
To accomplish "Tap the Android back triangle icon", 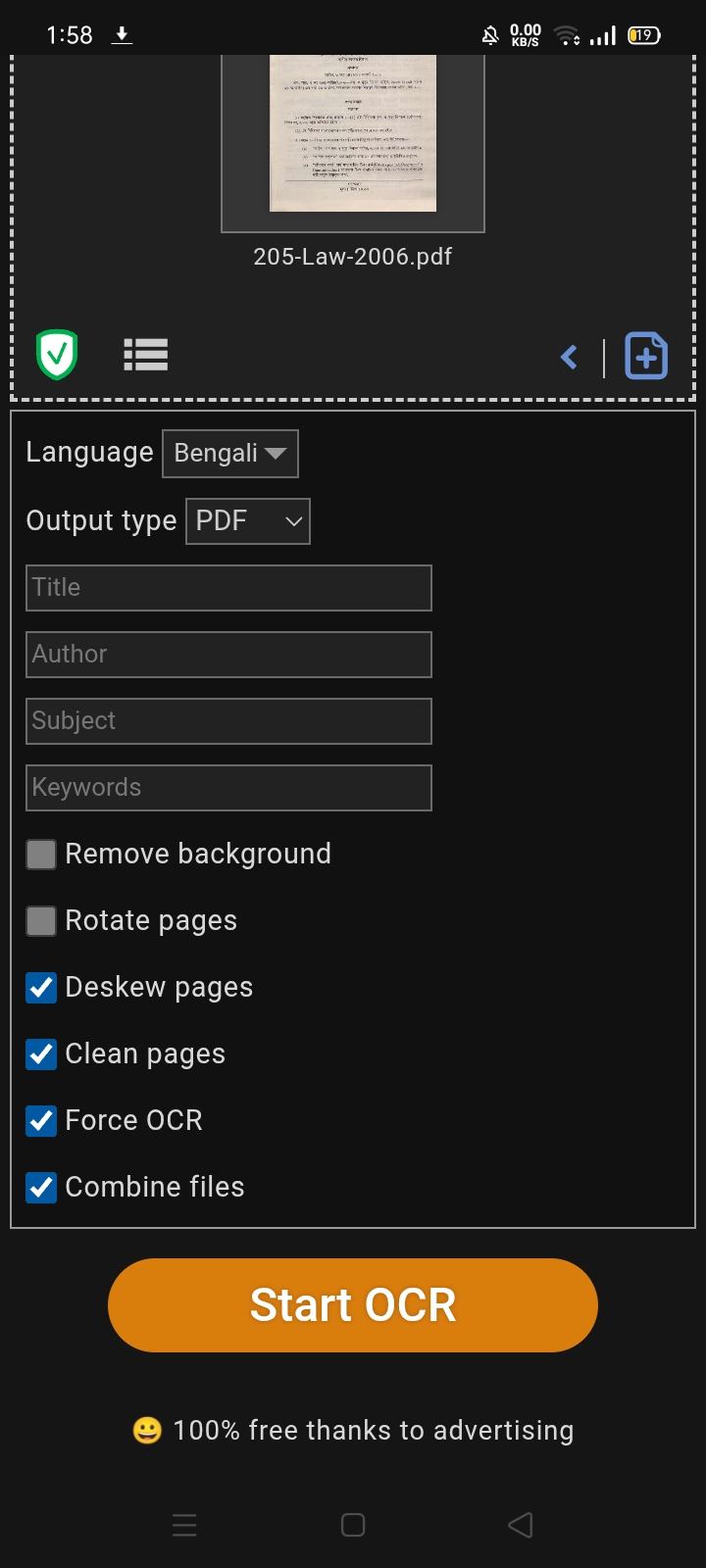I will 521,1525.
